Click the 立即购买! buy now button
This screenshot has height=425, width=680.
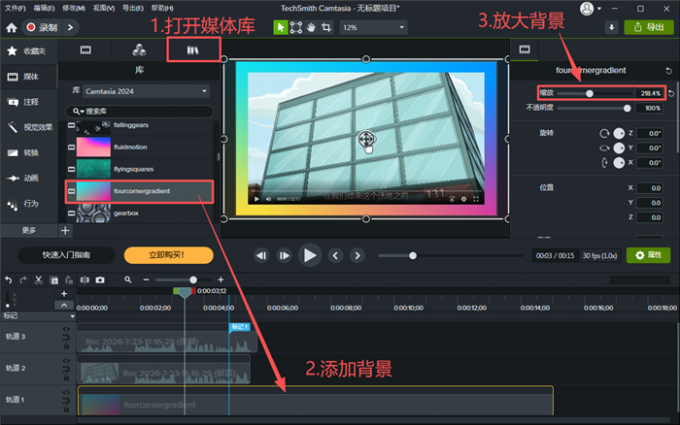169,255
